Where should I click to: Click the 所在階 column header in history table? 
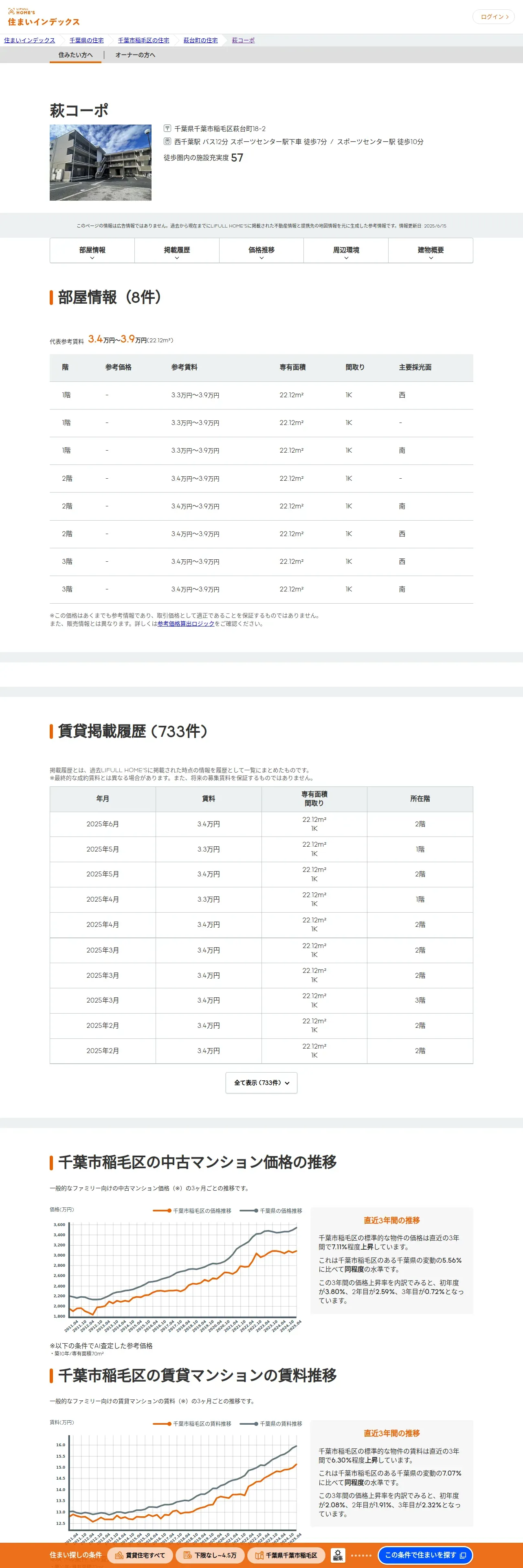(420, 799)
